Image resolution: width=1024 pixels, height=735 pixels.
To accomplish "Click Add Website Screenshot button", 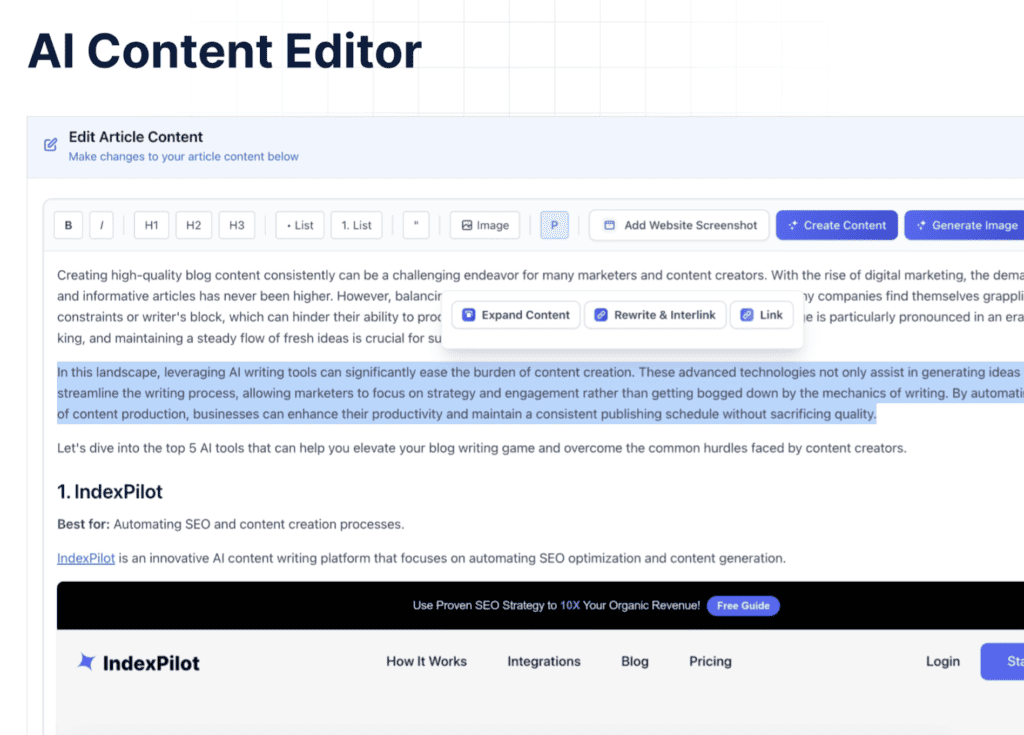I will (x=679, y=225).
